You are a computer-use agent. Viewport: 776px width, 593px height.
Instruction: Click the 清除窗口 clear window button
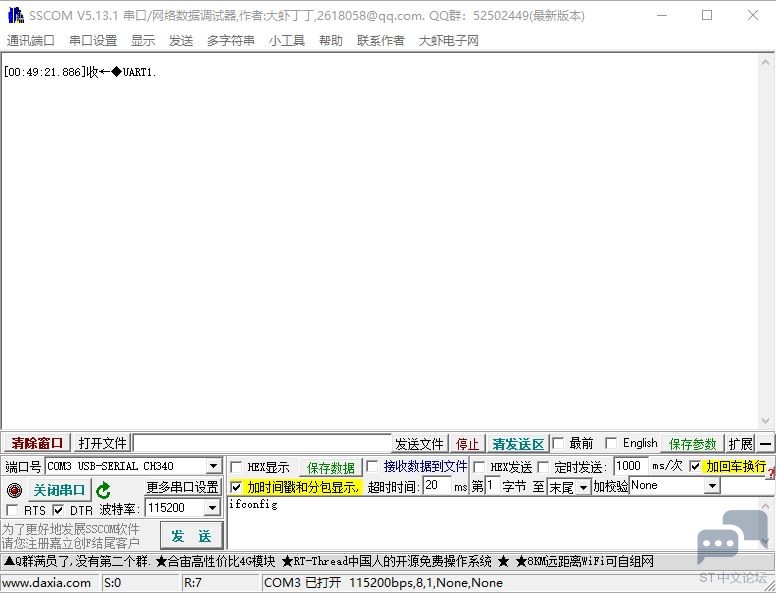pos(37,443)
